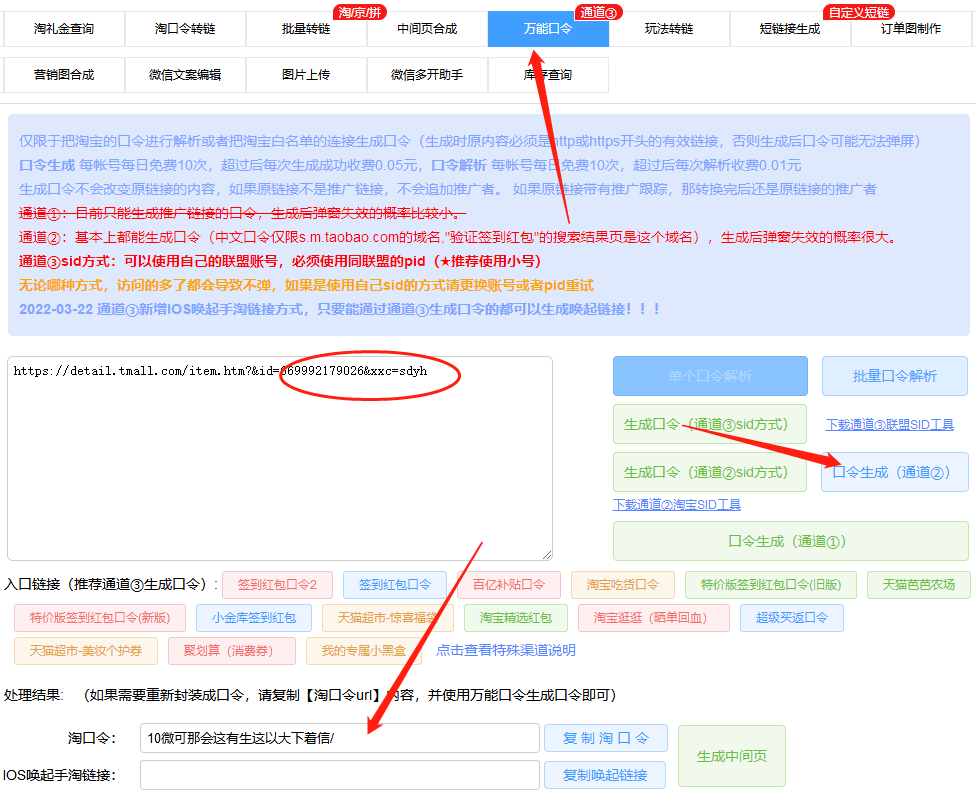Viewport: 976px width, 810px height.
Task: Select 我的专属小黑盒 button
Action: [x=364, y=651]
